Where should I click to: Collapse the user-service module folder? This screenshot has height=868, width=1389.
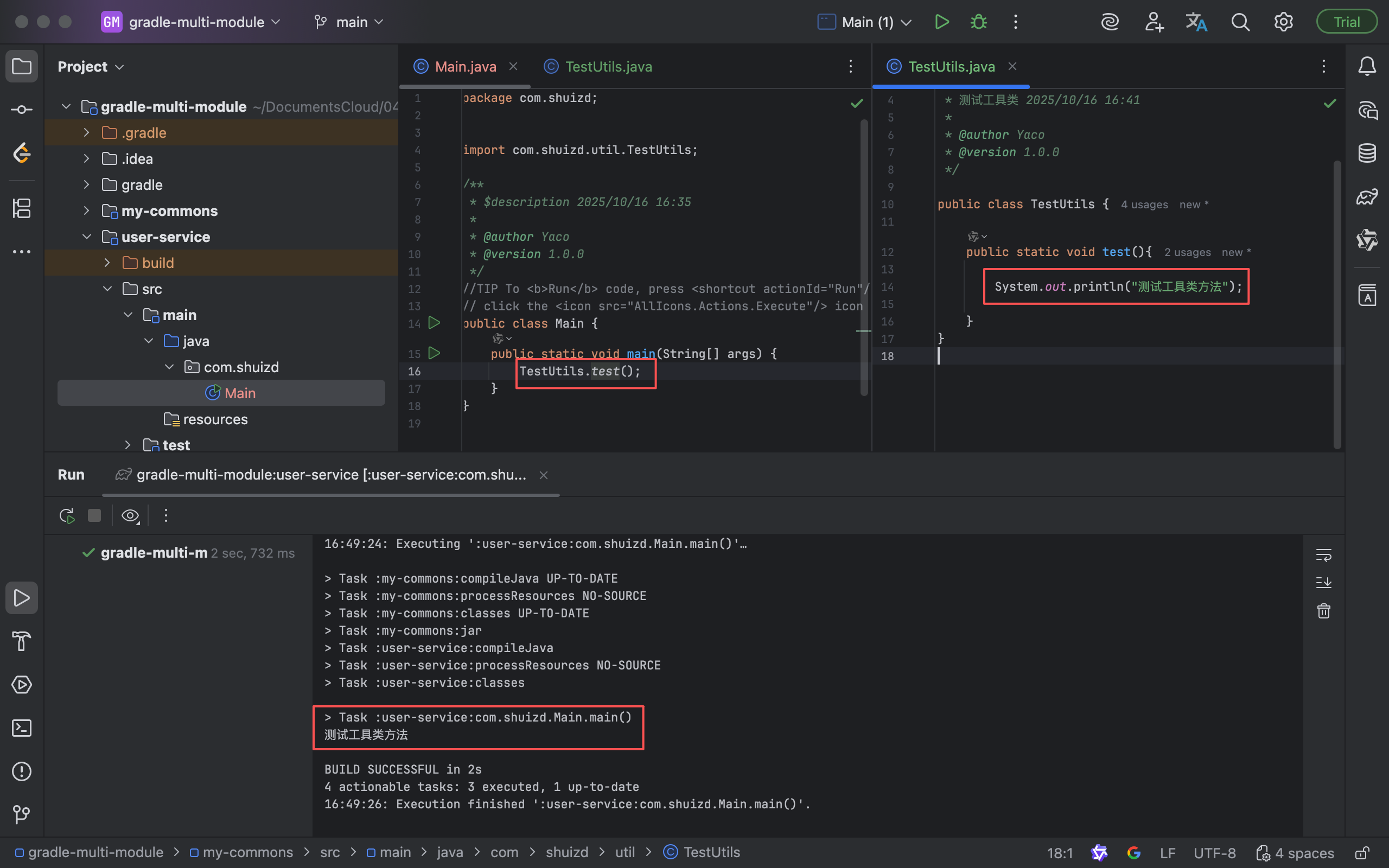click(x=87, y=237)
